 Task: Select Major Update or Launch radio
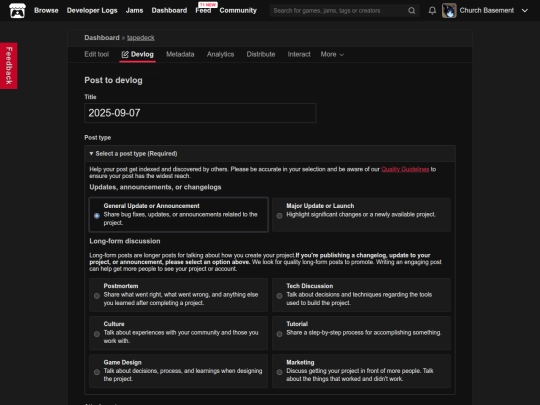pos(279,216)
